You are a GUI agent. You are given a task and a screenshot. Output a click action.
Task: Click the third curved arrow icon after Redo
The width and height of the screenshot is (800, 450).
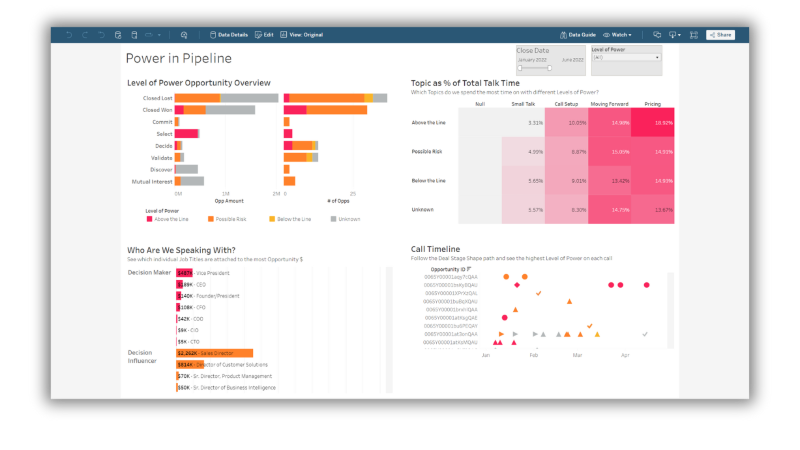102,35
